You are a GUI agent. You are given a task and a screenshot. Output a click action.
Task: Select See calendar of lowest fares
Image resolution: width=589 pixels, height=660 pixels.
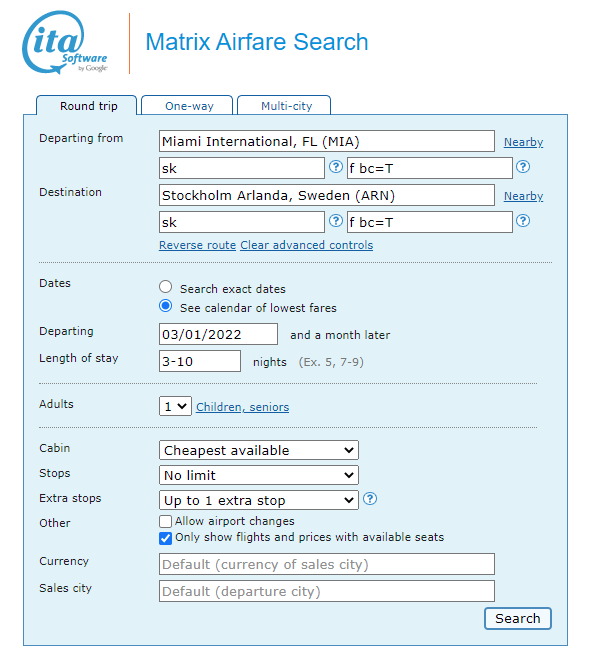point(165,306)
